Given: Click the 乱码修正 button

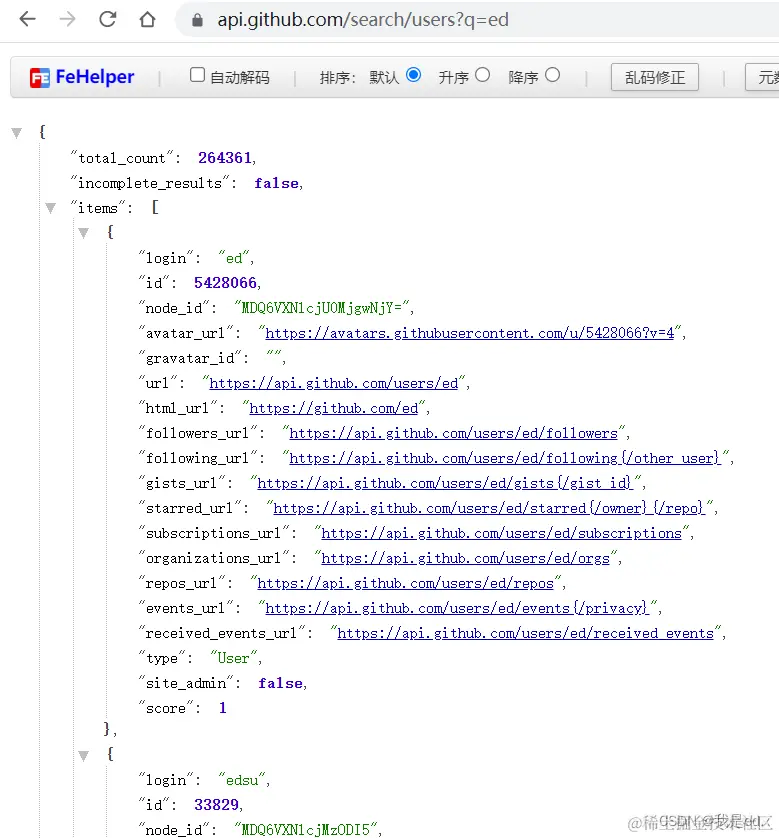Looking at the screenshot, I should [655, 77].
